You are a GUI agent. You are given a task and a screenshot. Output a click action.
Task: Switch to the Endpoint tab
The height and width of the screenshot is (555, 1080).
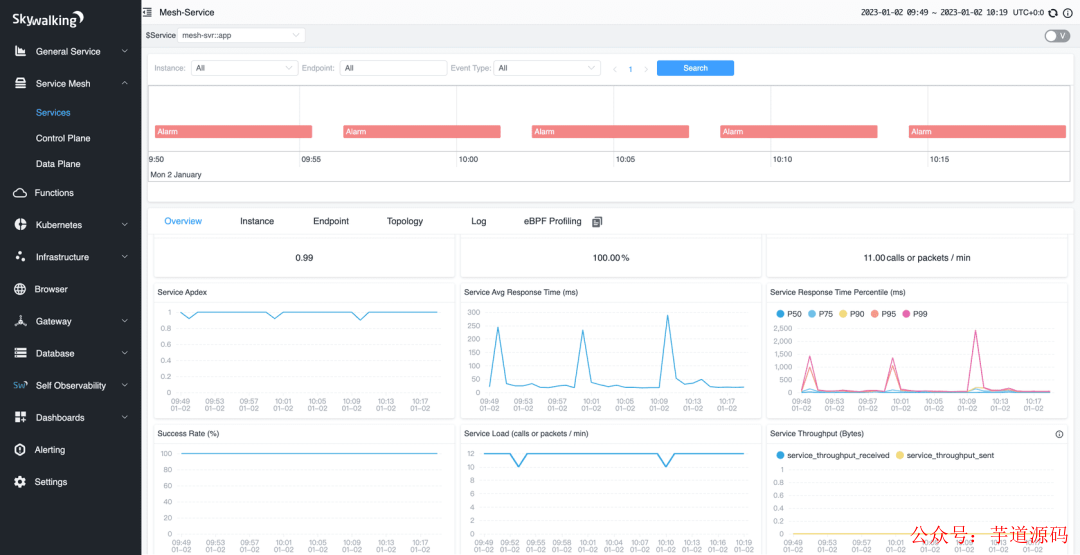[331, 221]
